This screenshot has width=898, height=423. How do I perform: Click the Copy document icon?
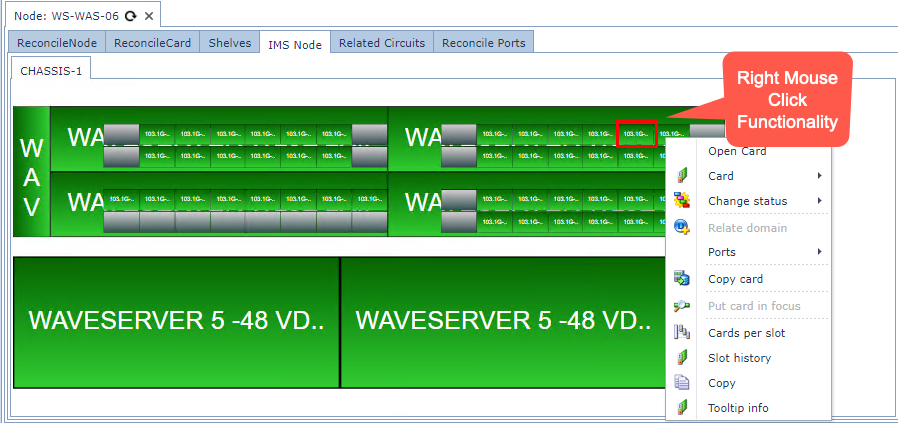(682, 382)
